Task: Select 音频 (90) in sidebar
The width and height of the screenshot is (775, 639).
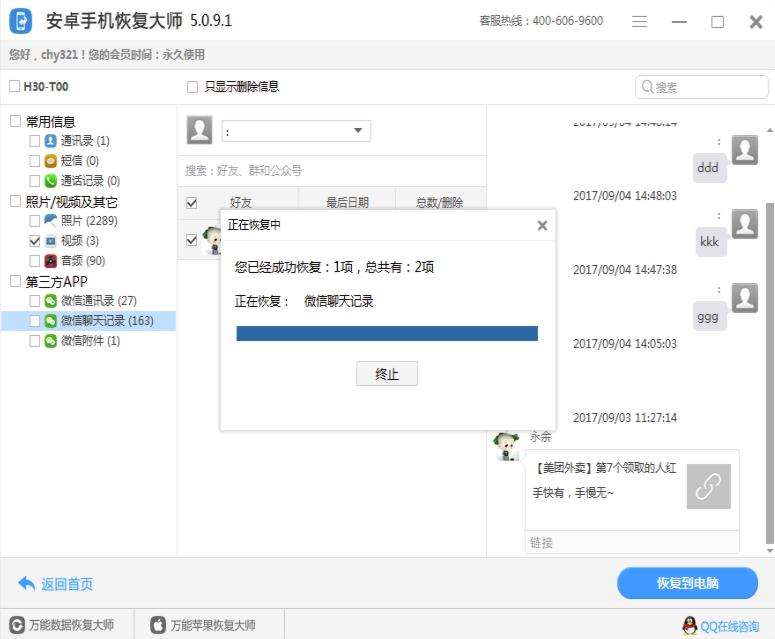Action: click(x=83, y=260)
